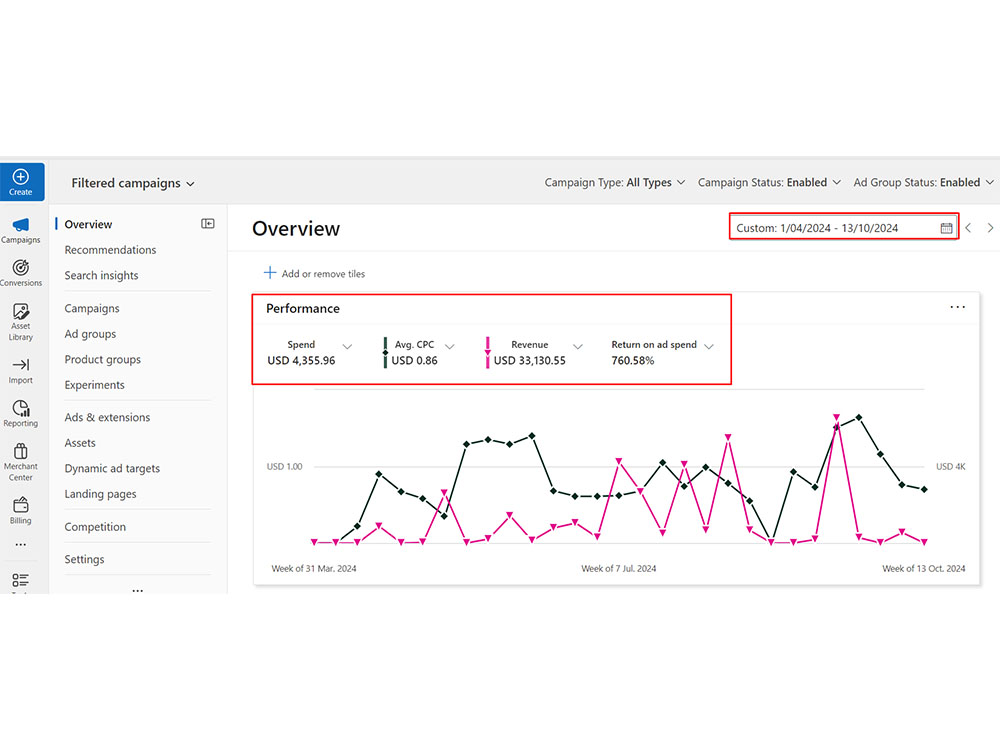Open the Import arrow icon
The height and width of the screenshot is (750, 1000).
point(20,365)
